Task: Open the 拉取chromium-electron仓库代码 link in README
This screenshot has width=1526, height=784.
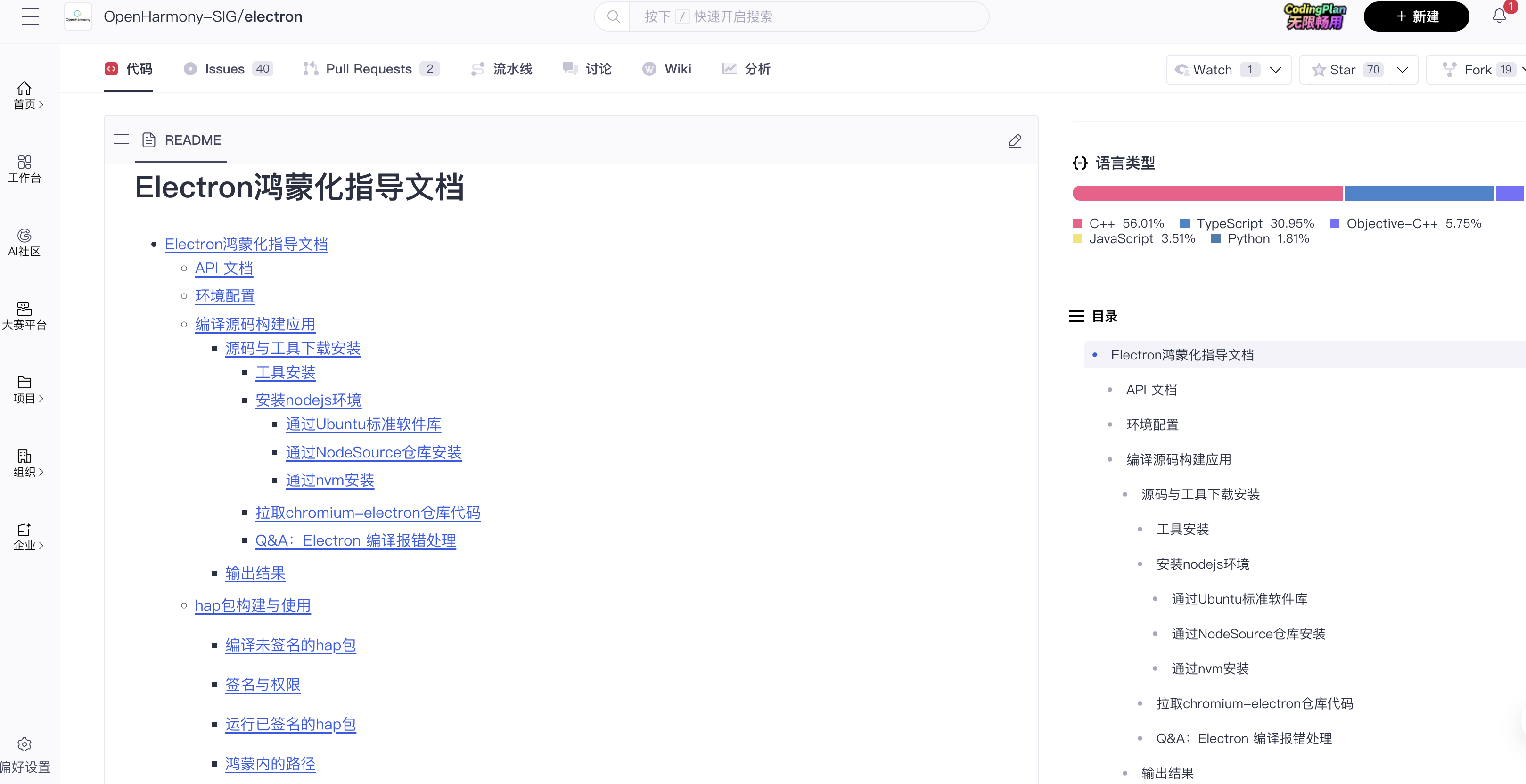Action: point(367,513)
